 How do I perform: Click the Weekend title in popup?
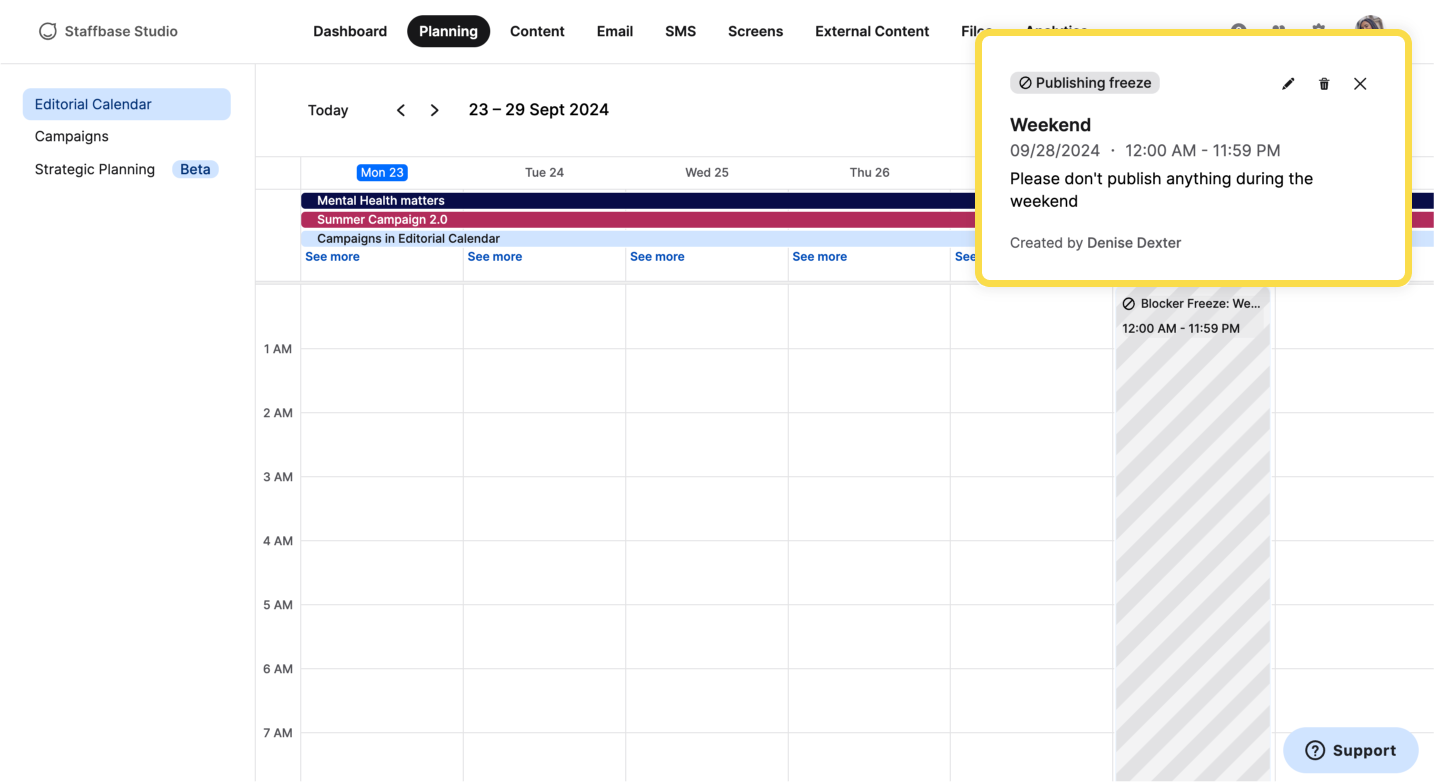(1050, 125)
